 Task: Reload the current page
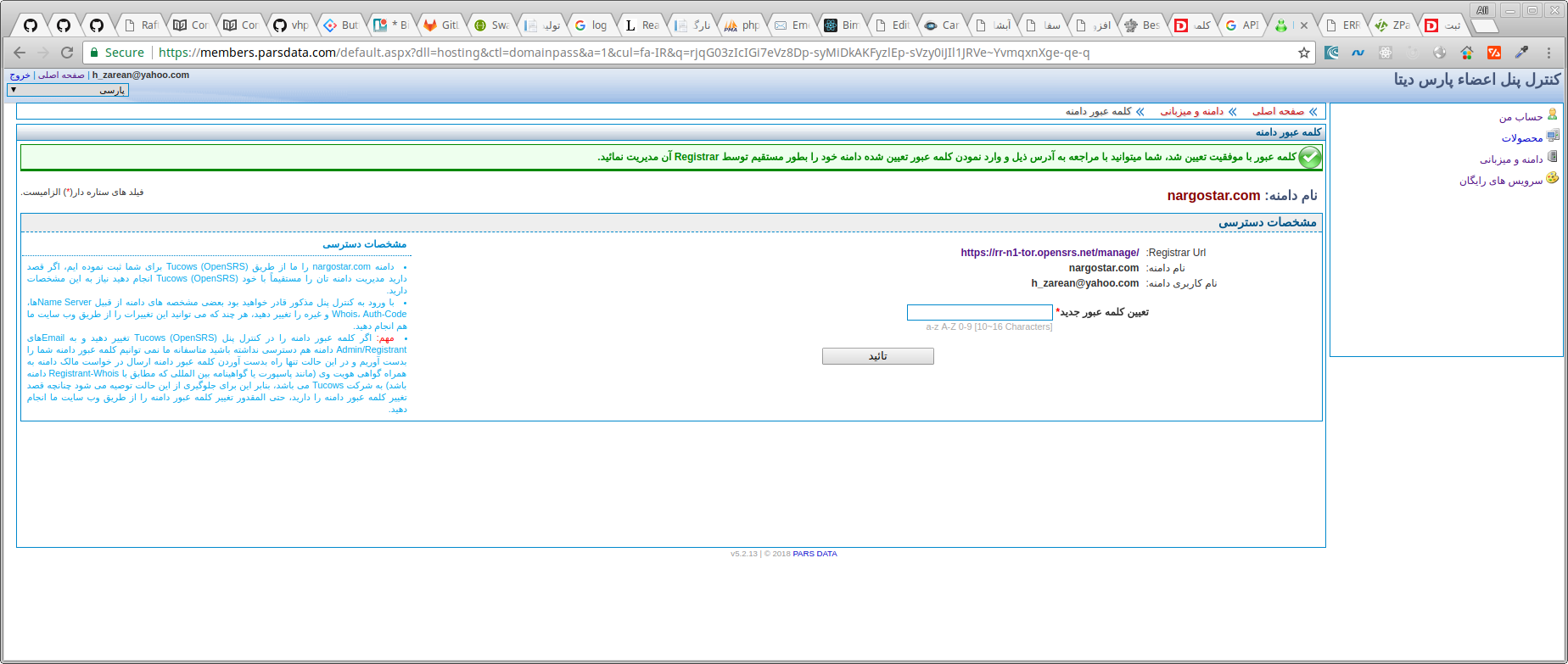coord(67,53)
